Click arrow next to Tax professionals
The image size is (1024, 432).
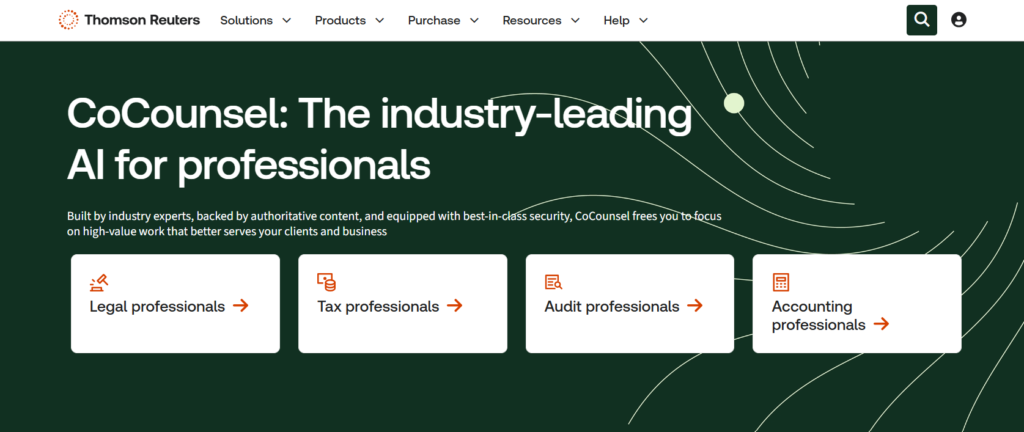point(455,305)
